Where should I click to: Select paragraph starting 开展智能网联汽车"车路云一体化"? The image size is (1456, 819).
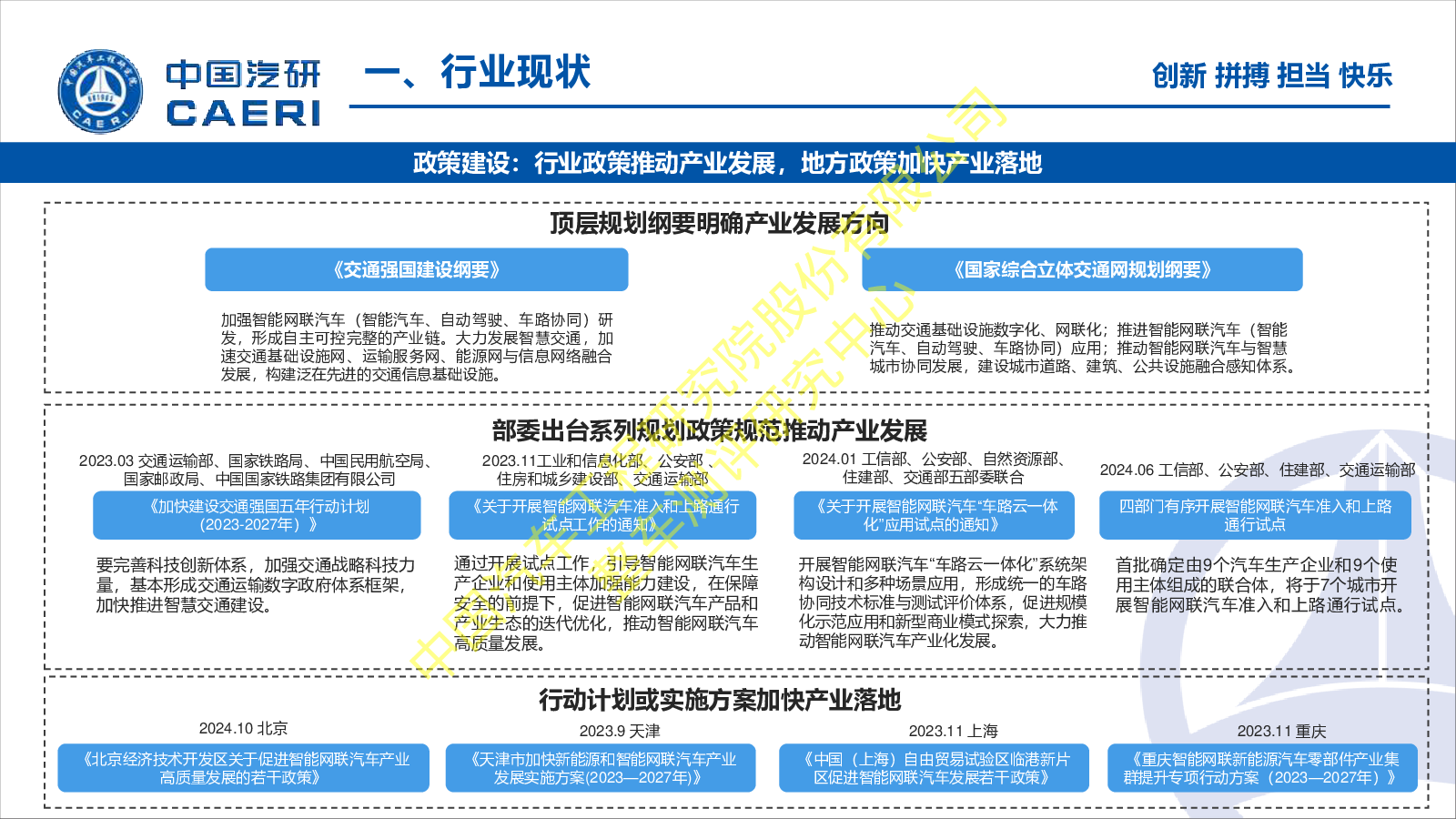coord(943,602)
